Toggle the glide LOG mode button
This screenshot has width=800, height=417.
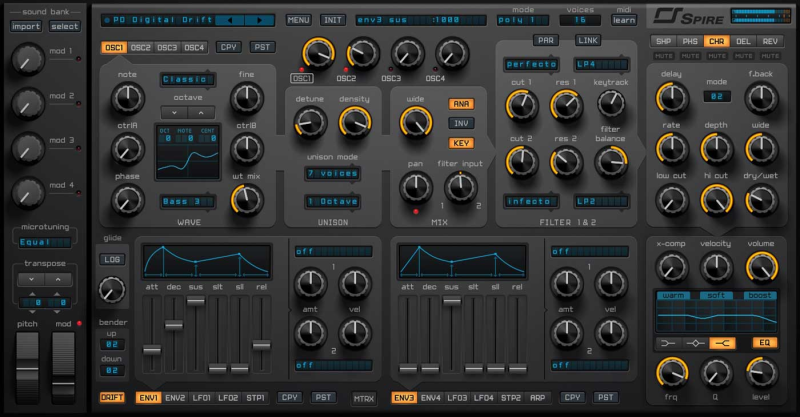pyautogui.click(x=112, y=259)
